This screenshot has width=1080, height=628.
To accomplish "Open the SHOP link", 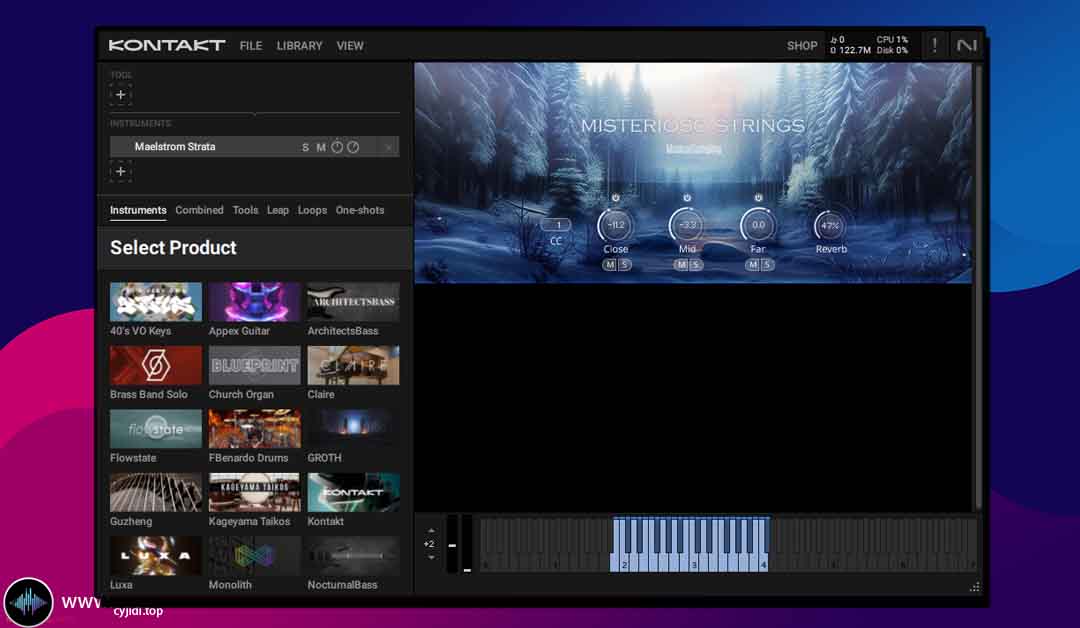I will pyautogui.click(x=802, y=45).
